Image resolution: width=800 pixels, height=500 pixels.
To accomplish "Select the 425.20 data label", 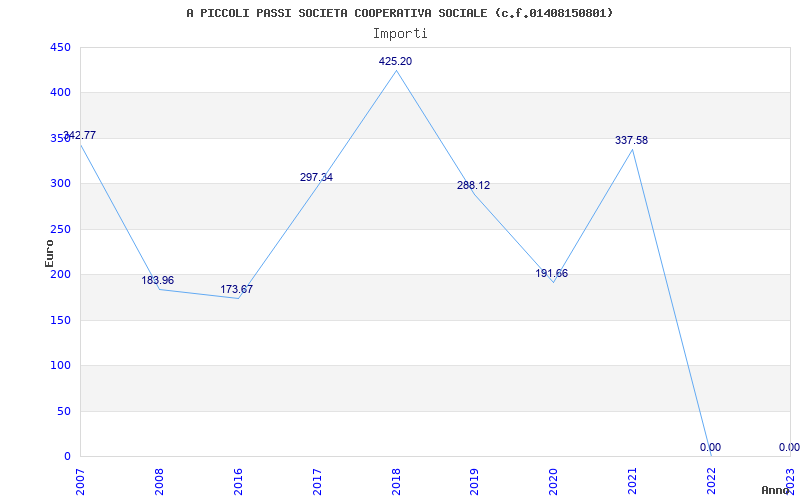I will [x=395, y=61].
